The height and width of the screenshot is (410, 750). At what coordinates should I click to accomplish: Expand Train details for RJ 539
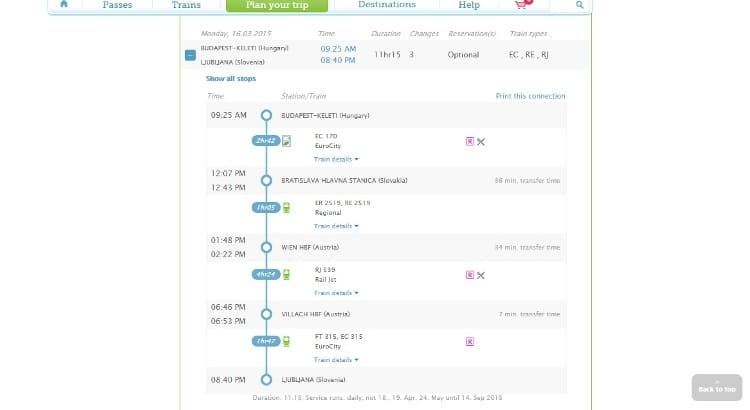[x=336, y=293]
